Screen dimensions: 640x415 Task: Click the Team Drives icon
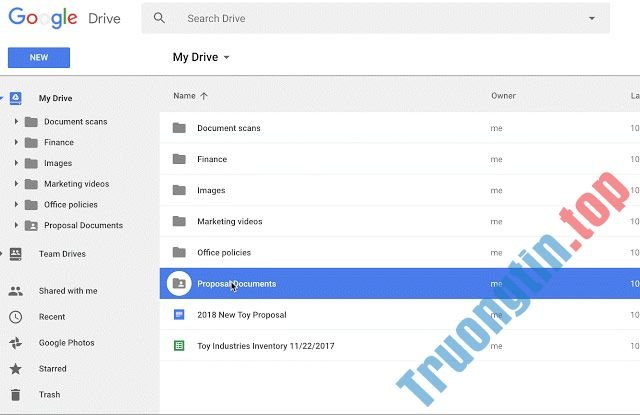point(16,254)
